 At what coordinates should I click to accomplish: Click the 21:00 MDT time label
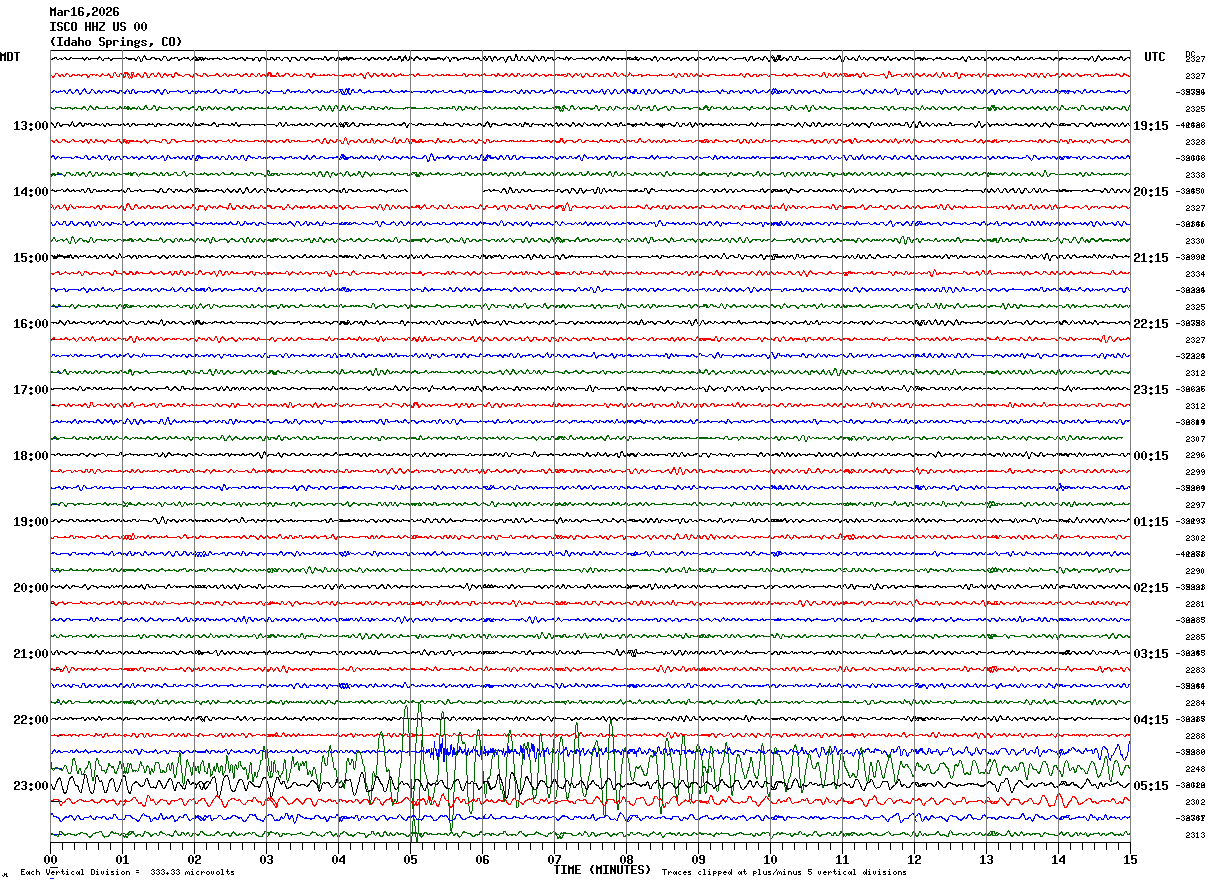31,654
